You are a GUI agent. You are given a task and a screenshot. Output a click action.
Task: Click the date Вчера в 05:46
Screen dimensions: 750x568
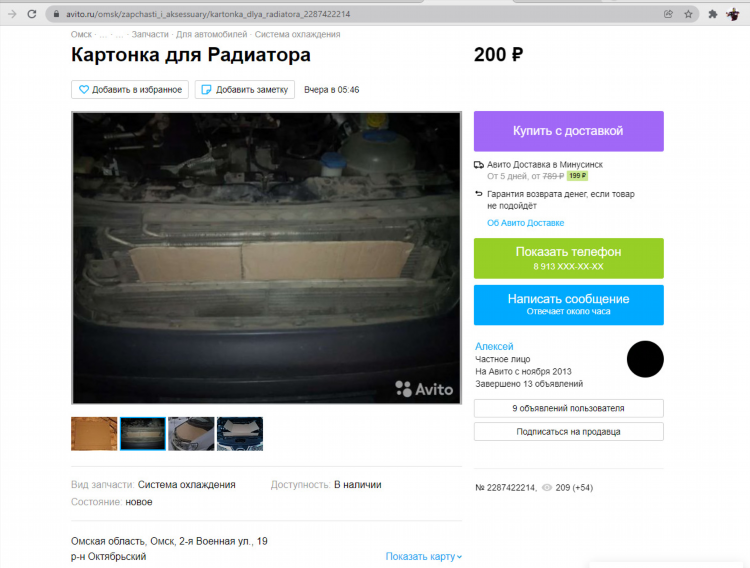point(331,90)
